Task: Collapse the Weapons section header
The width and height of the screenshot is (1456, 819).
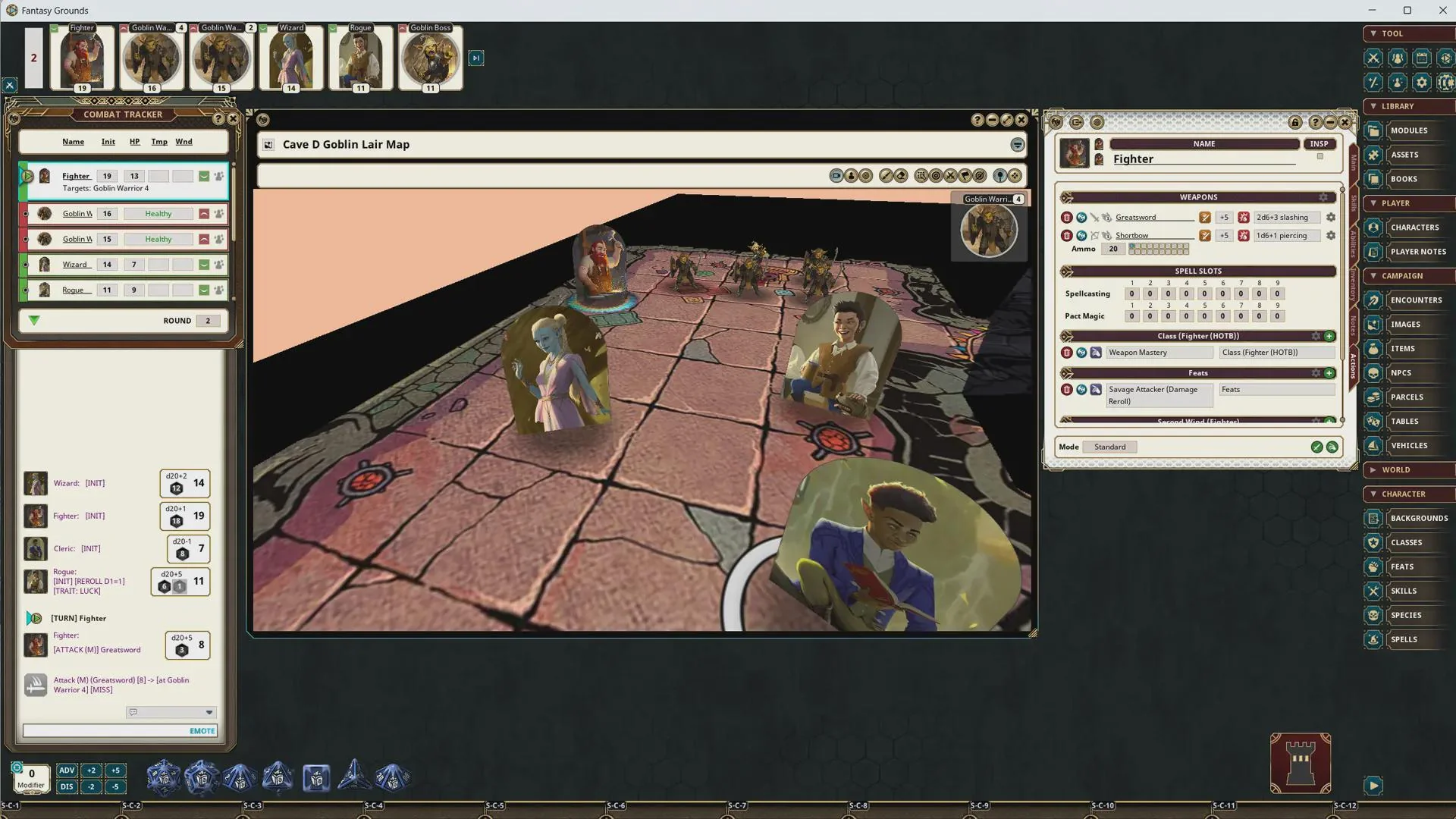Action: (x=1198, y=197)
